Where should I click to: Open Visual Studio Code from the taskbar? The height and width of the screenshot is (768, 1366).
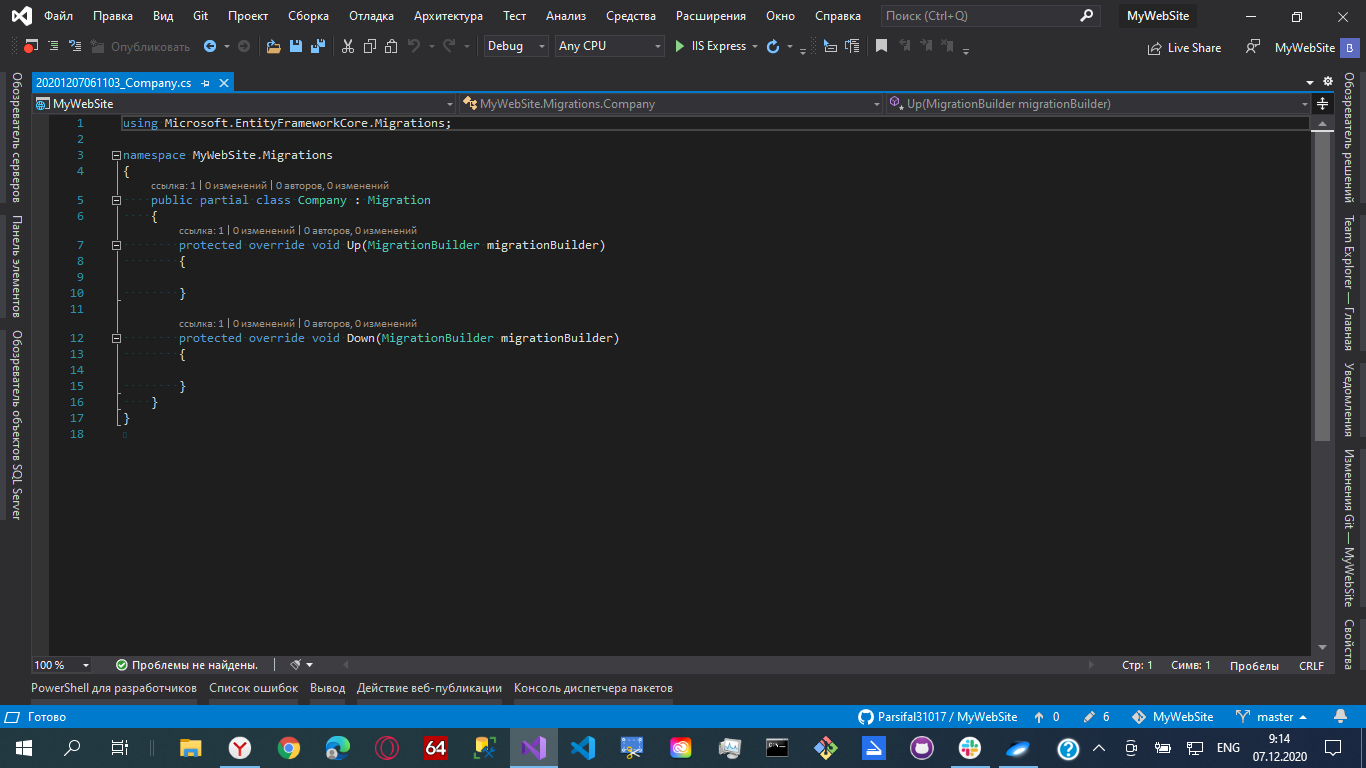(x=582, y=747)
